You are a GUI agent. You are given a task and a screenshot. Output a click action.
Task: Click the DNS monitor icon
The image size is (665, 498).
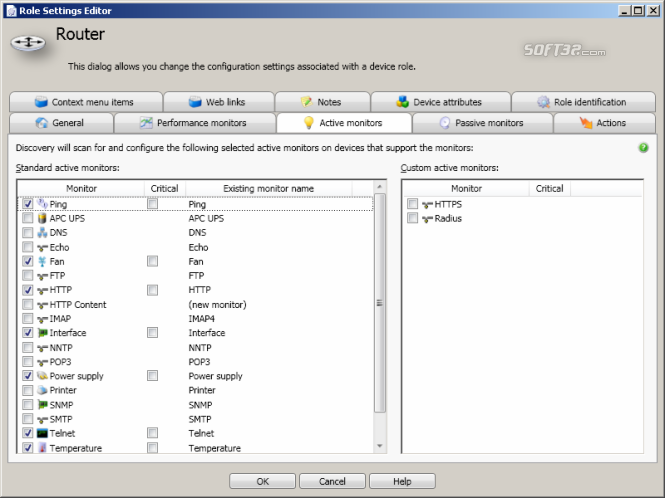(x=42, y=232)
